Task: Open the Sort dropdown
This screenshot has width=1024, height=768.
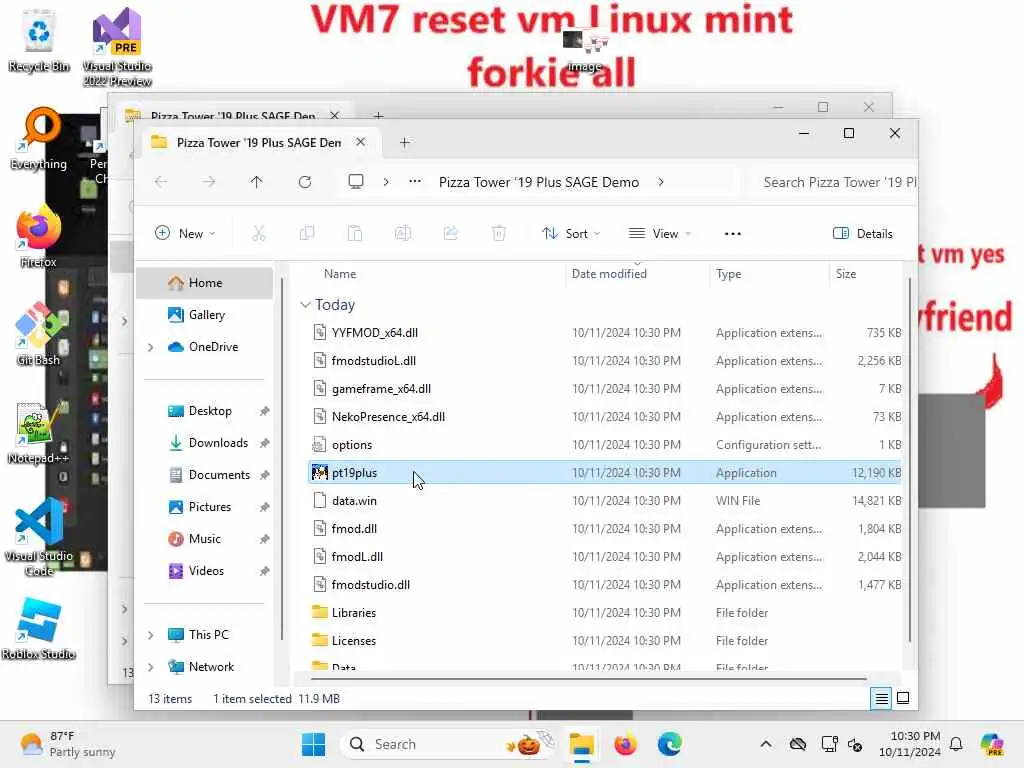Action: coord(571,233)
